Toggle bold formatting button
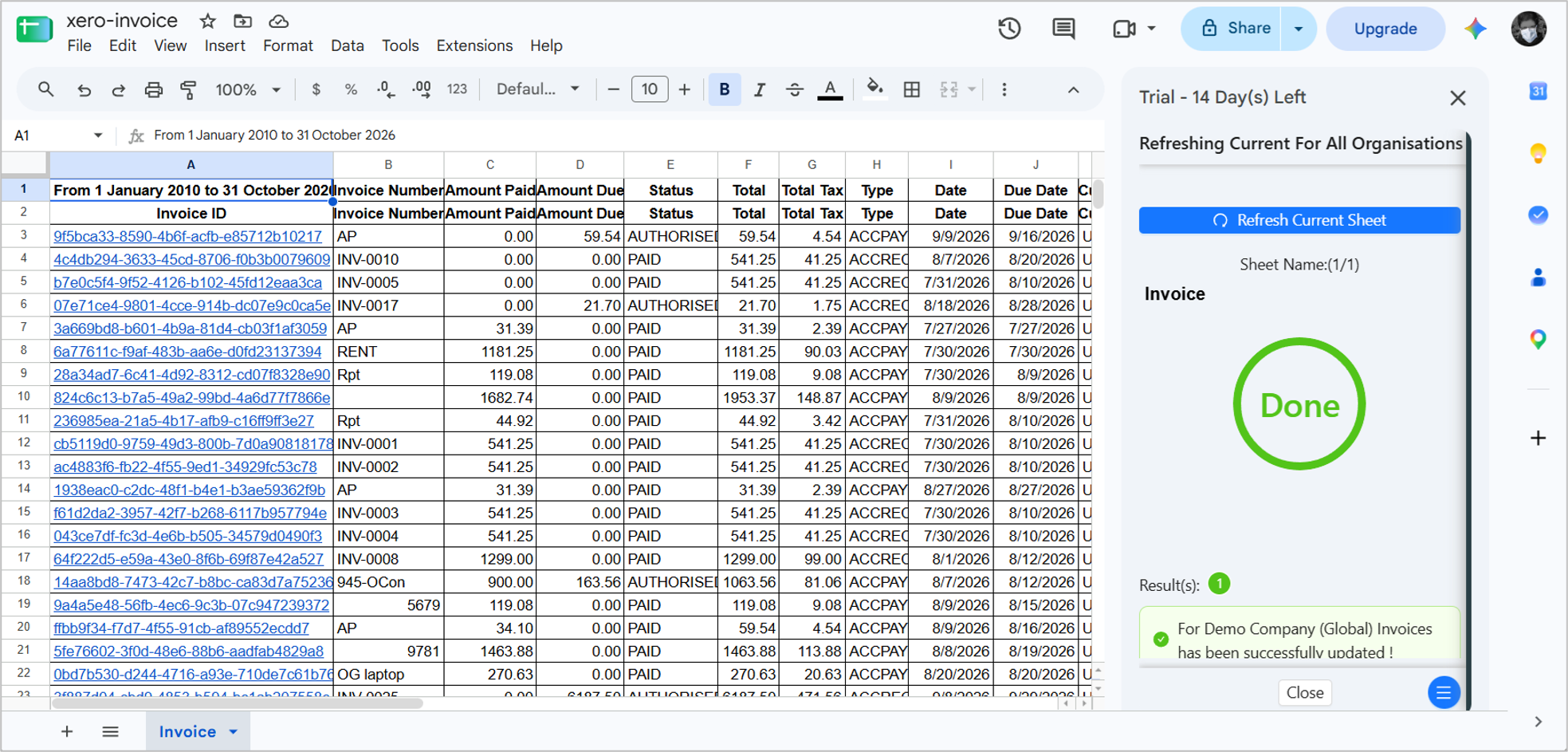 click(724, 89)
